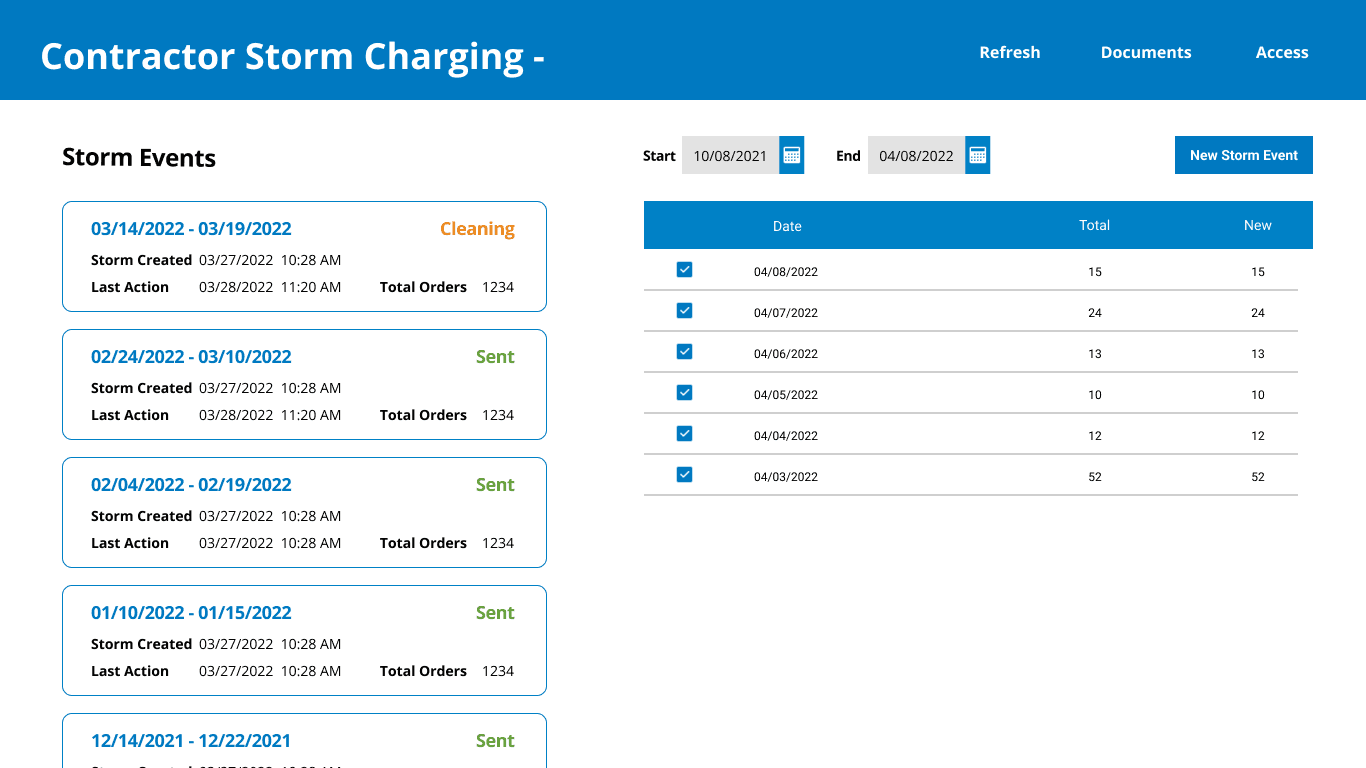Image resolution: width=1366 pixels, height=768 pixels.
Task: Select the 04/08/2022 date cell
Action: point(786,272)
